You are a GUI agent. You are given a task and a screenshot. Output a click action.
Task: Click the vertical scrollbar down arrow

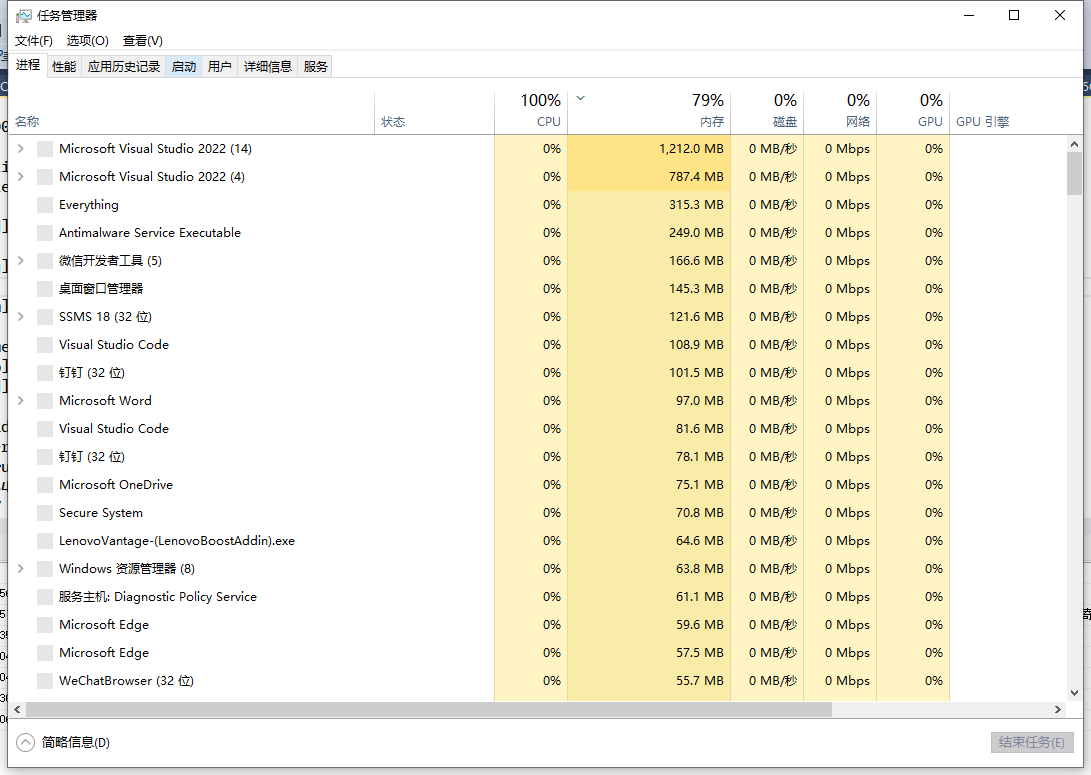pyautogui.click(x=1074, y=693)
